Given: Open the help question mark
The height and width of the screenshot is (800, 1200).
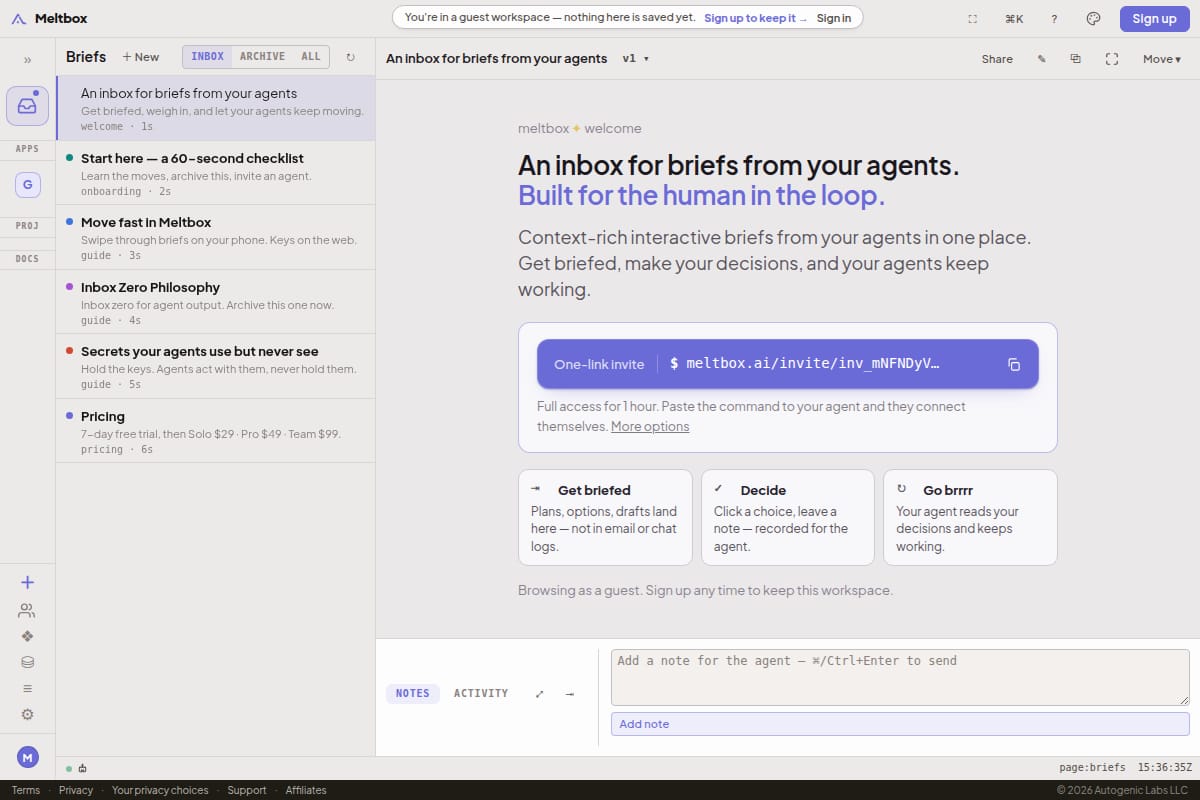Looking at the screenshot, I should point(1054,18).
